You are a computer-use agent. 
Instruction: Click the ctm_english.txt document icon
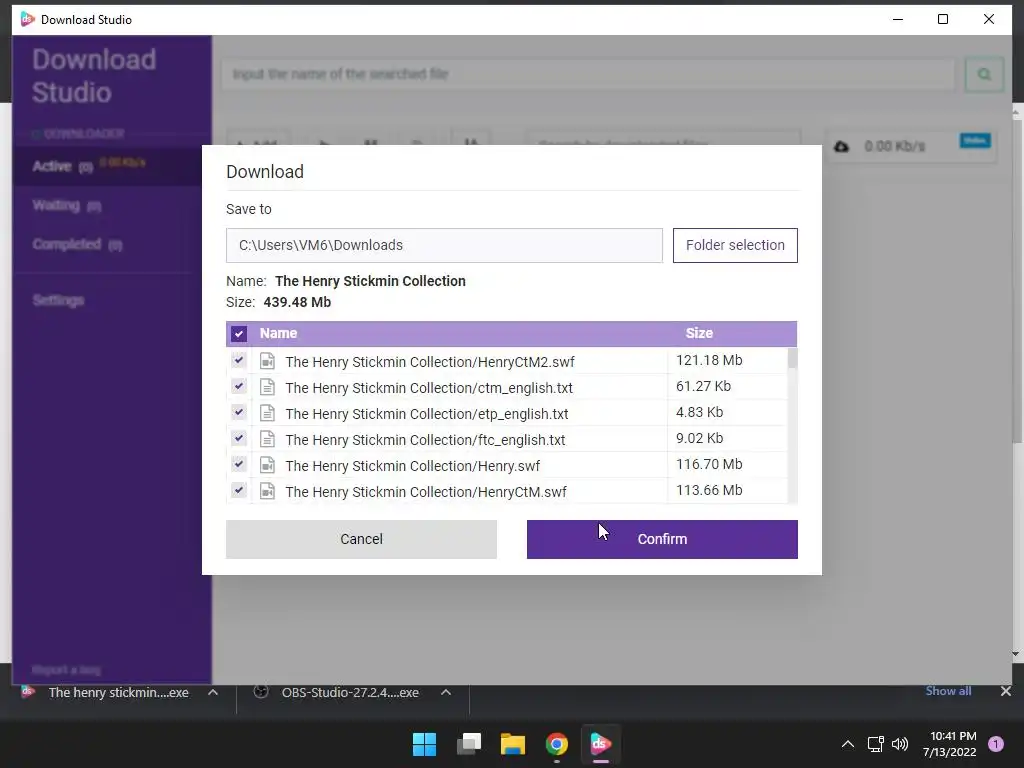267,387
